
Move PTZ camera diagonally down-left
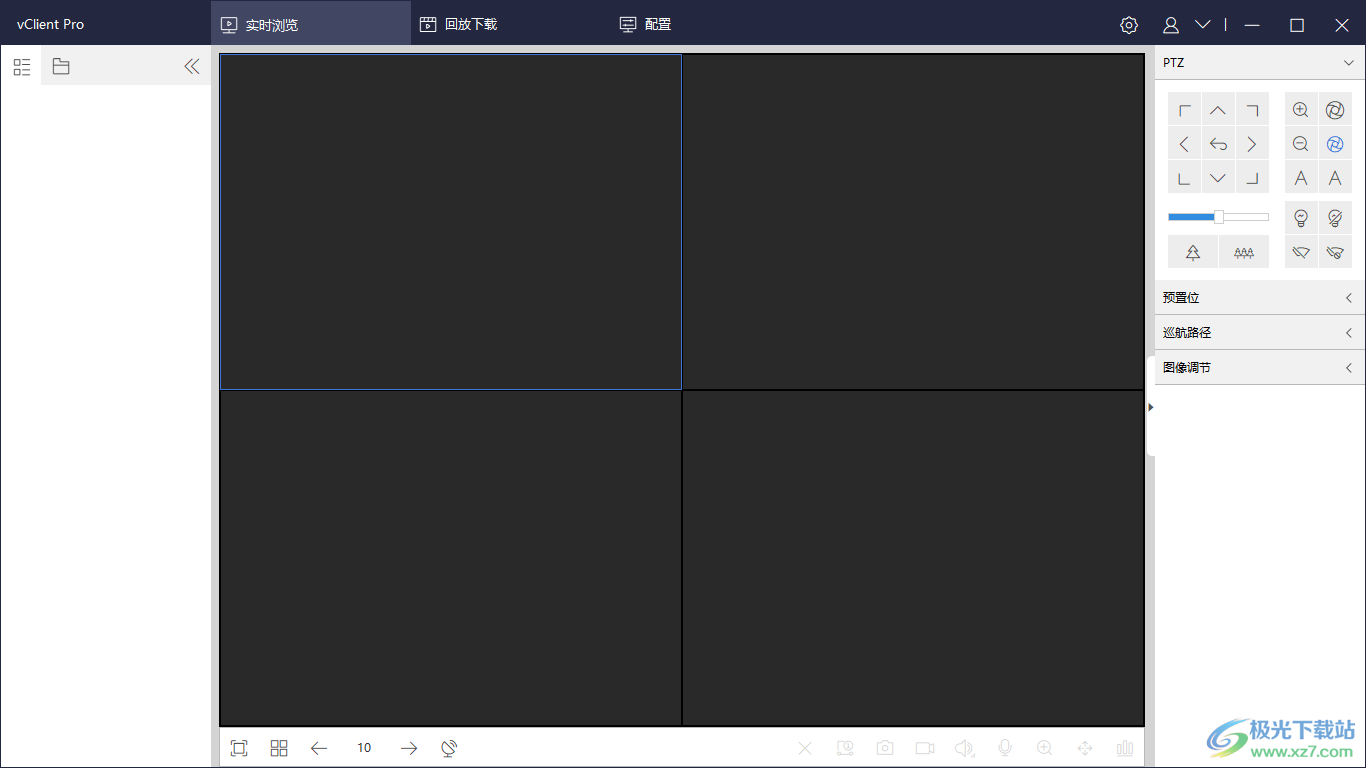coord(1184,178)
